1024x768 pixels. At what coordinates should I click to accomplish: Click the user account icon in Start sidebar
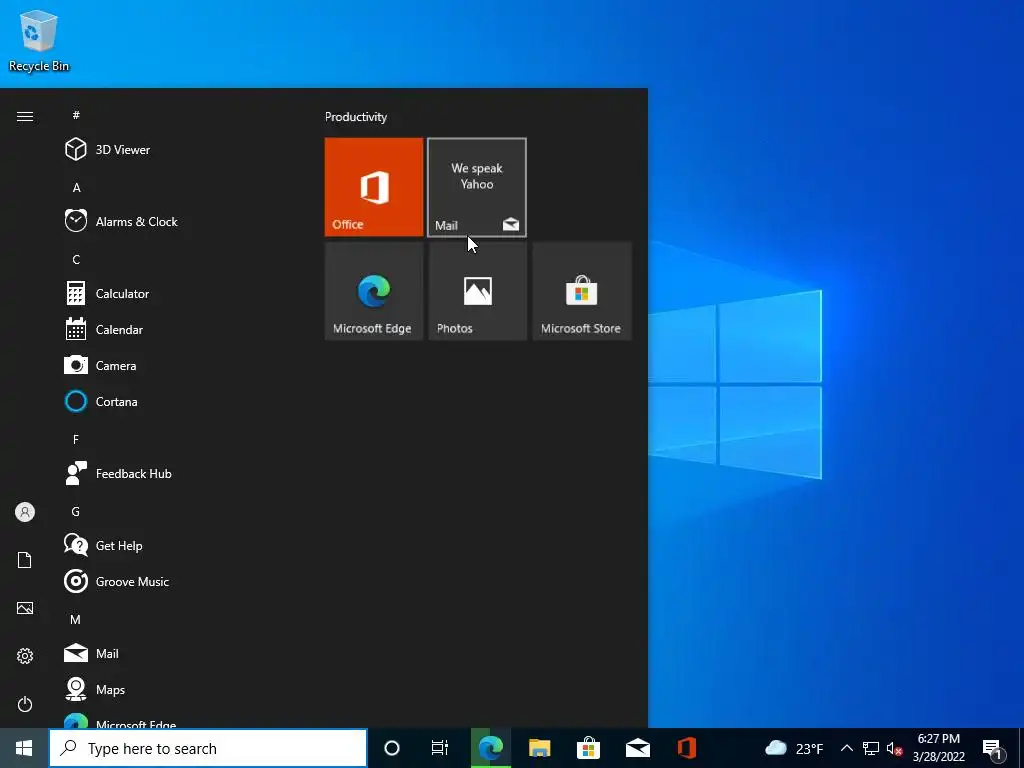(25, 512)
